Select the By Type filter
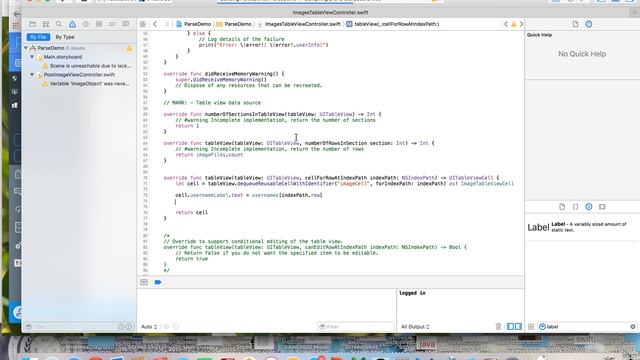 point(65,37)
